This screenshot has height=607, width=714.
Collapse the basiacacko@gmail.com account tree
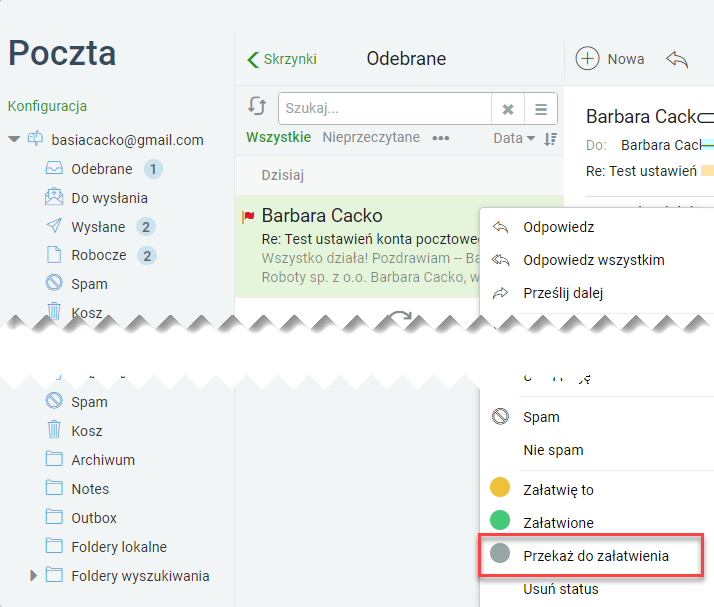pyautogui.click(x=14, y=139)
